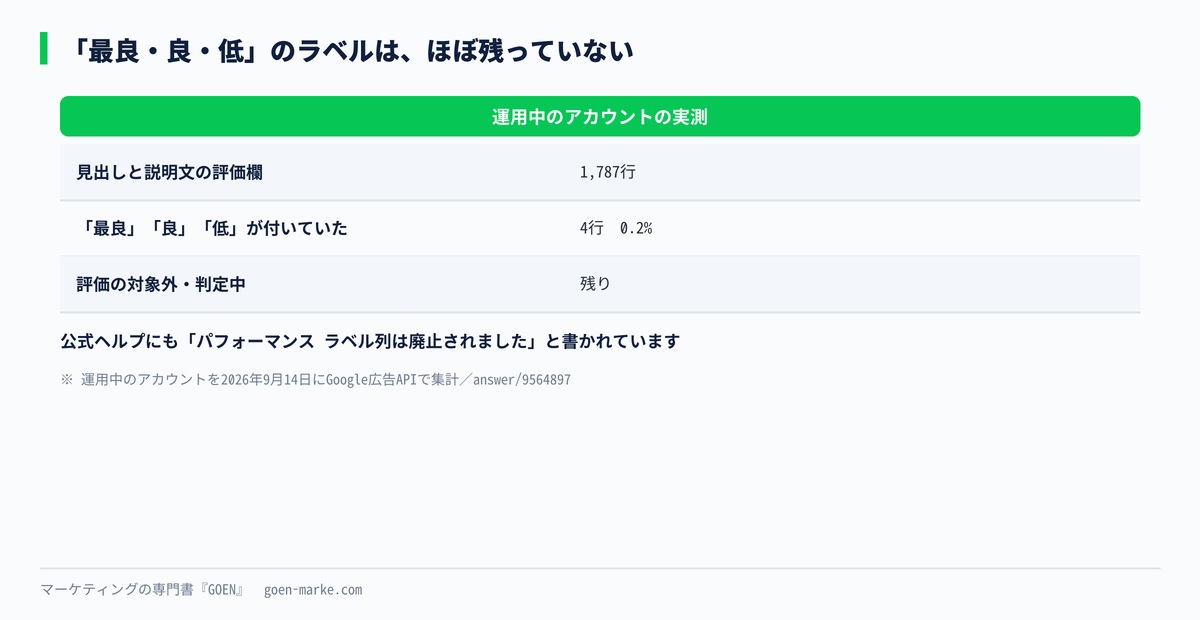Image resolution: width=1200 pixels, height=620 pixels.
Task: Select the row label 見出しと説明文の評価欄
Action: point(170,172)
